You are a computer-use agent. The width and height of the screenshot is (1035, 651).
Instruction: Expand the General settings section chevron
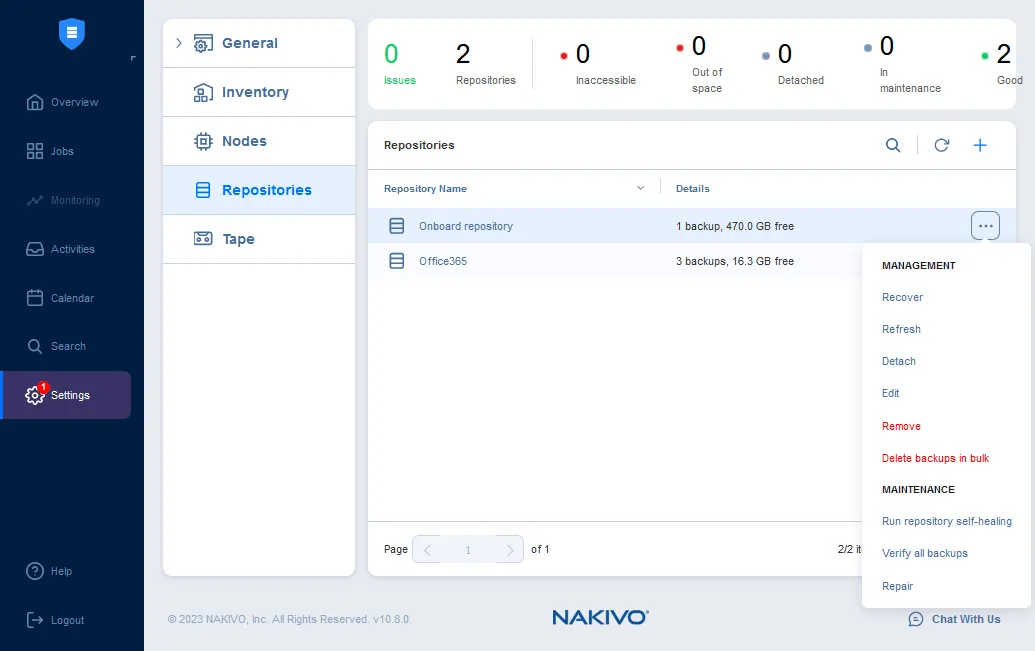click(179, 43)
